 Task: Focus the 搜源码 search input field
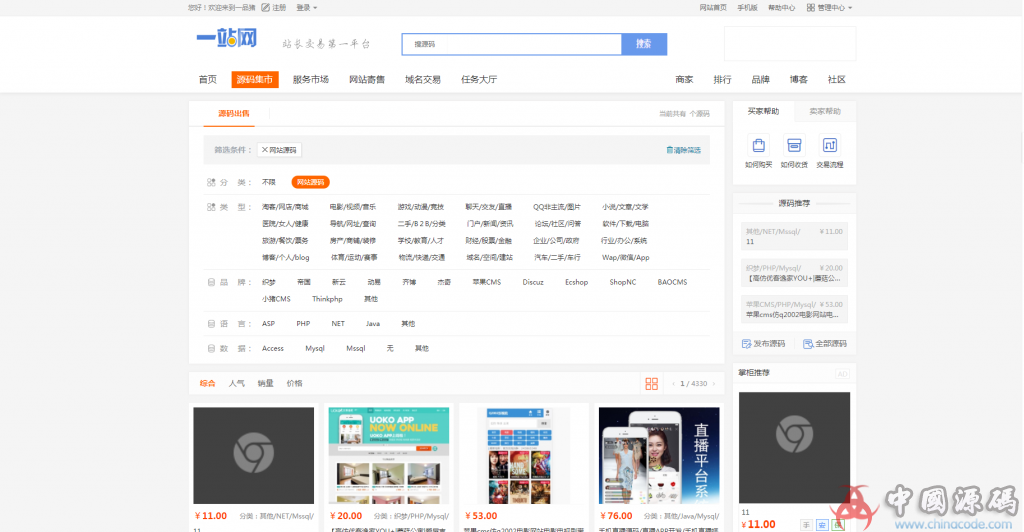pos(511,44)
